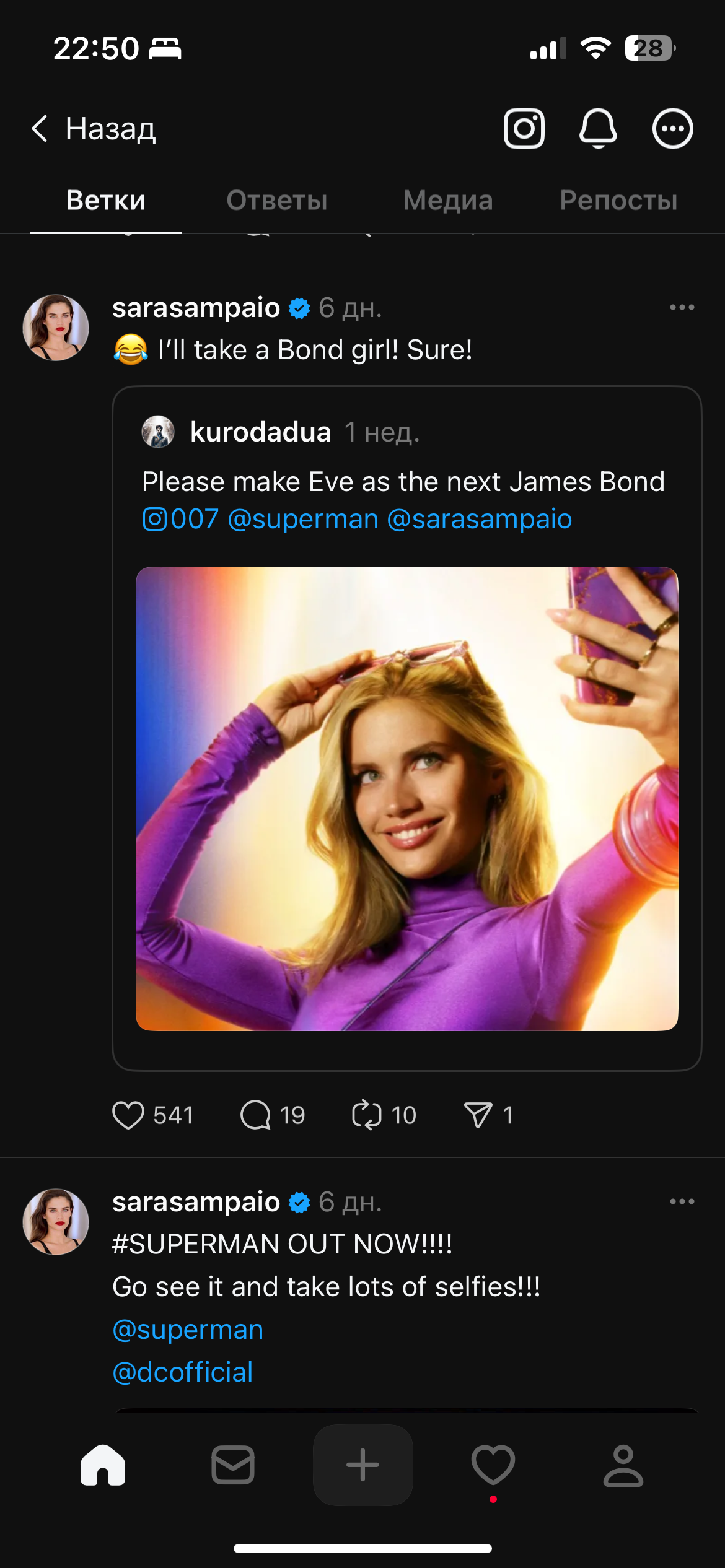Screen dimensions: 725x1568
Task: Open the messages inbox icon
Action: [233, 1465]
